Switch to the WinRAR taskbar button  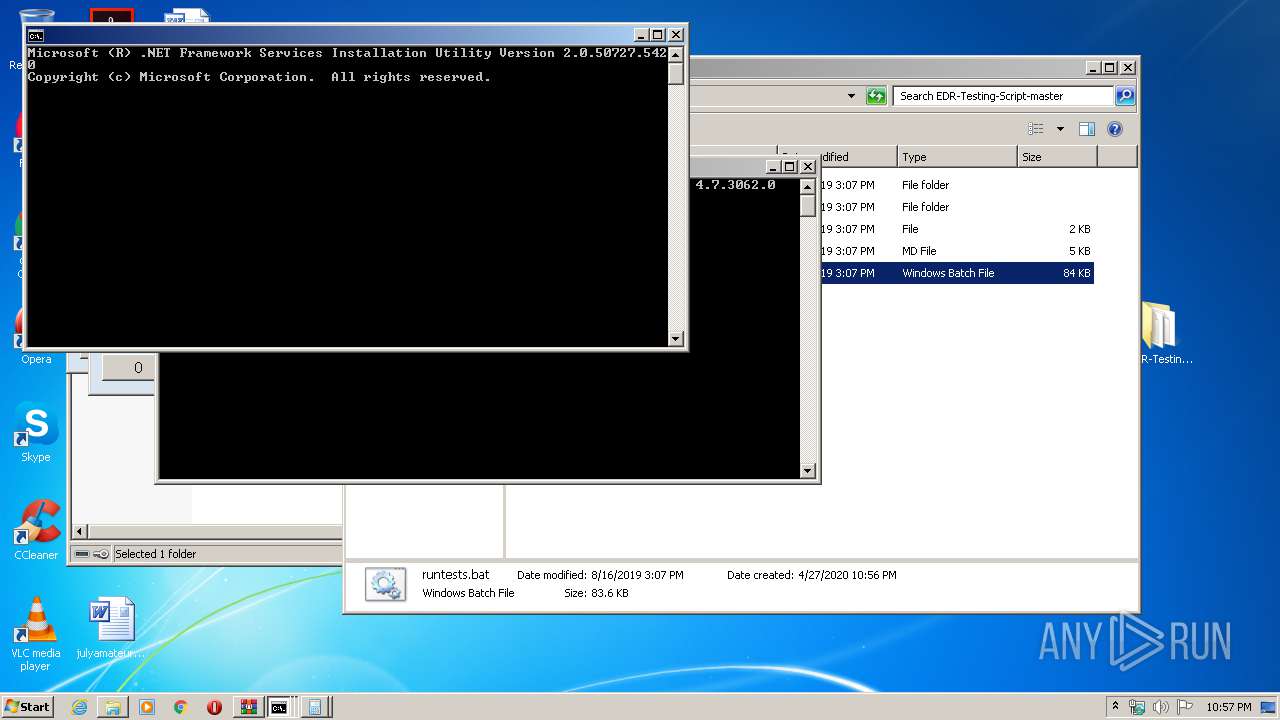[x=248, y=707]
